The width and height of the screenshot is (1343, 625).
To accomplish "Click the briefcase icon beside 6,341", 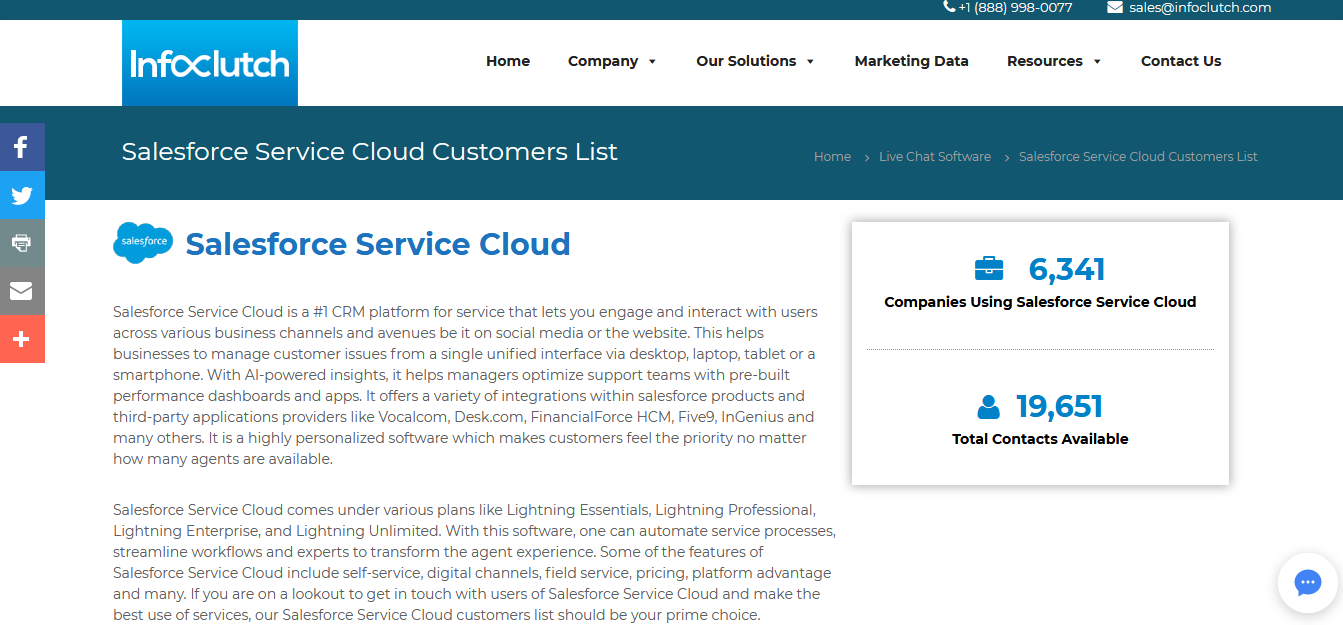I will tap(988, 269).
